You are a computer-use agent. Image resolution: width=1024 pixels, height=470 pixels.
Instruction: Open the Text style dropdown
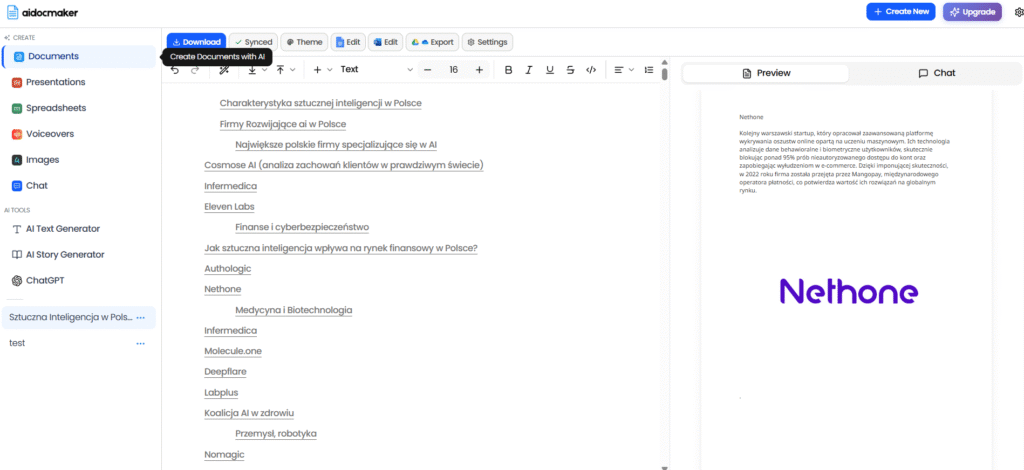pos(377,70)
